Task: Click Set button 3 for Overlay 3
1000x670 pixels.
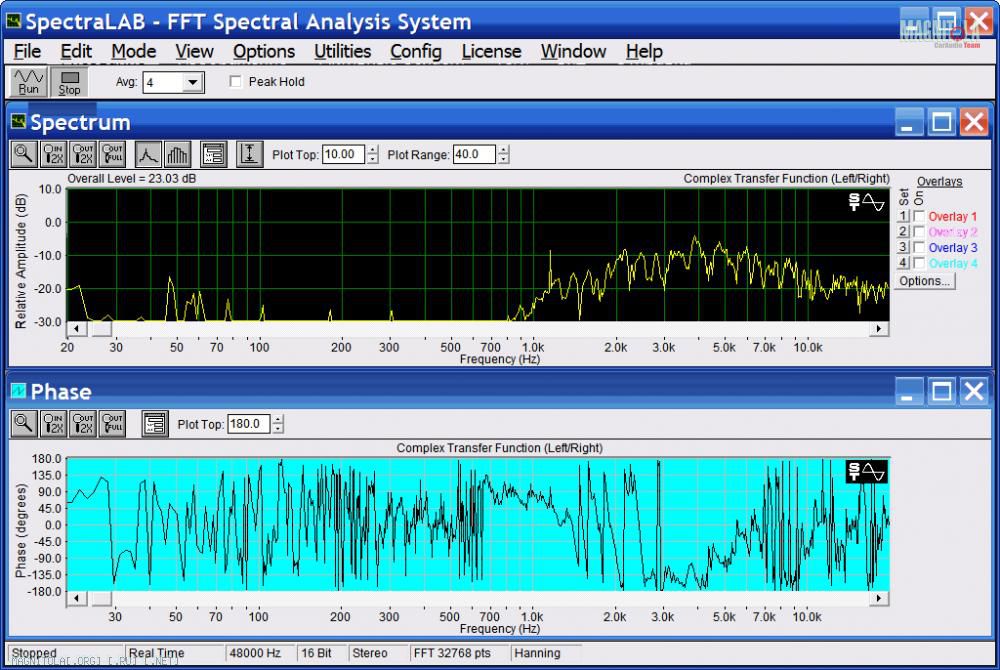Action: (x=903, y=247)
